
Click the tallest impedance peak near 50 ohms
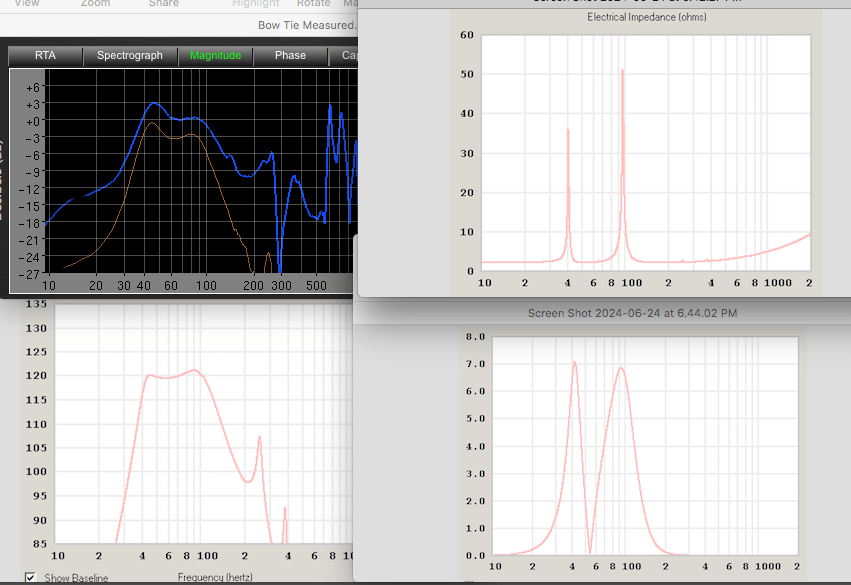623,71
